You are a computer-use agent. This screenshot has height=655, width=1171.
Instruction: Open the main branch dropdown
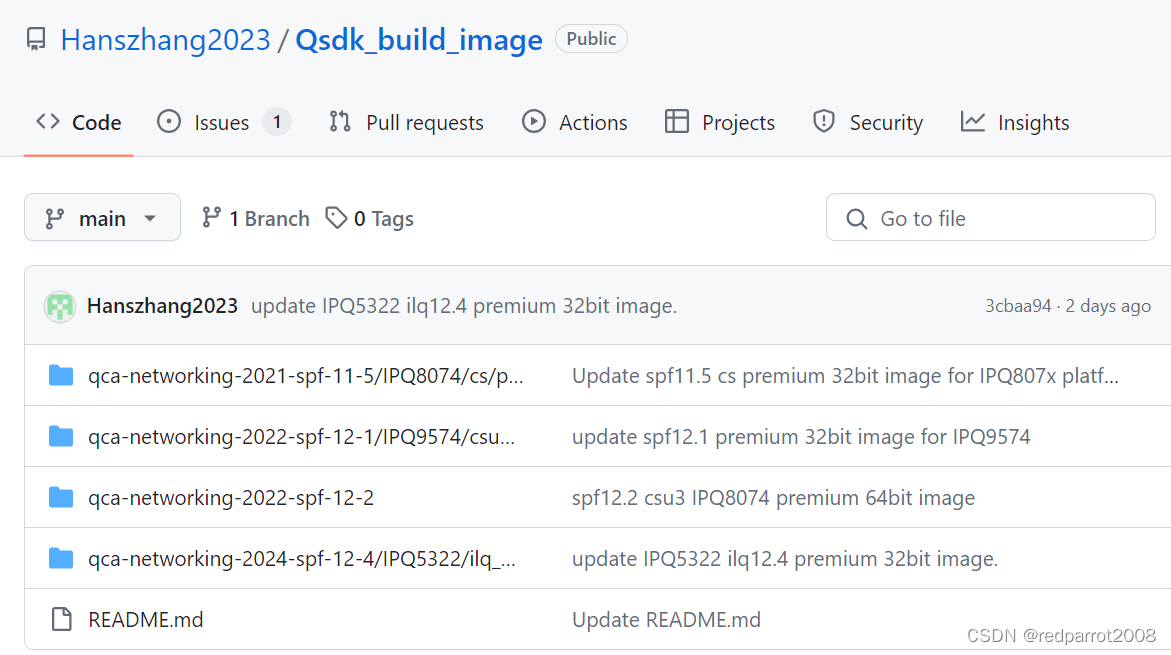click(x=102, y=217)
